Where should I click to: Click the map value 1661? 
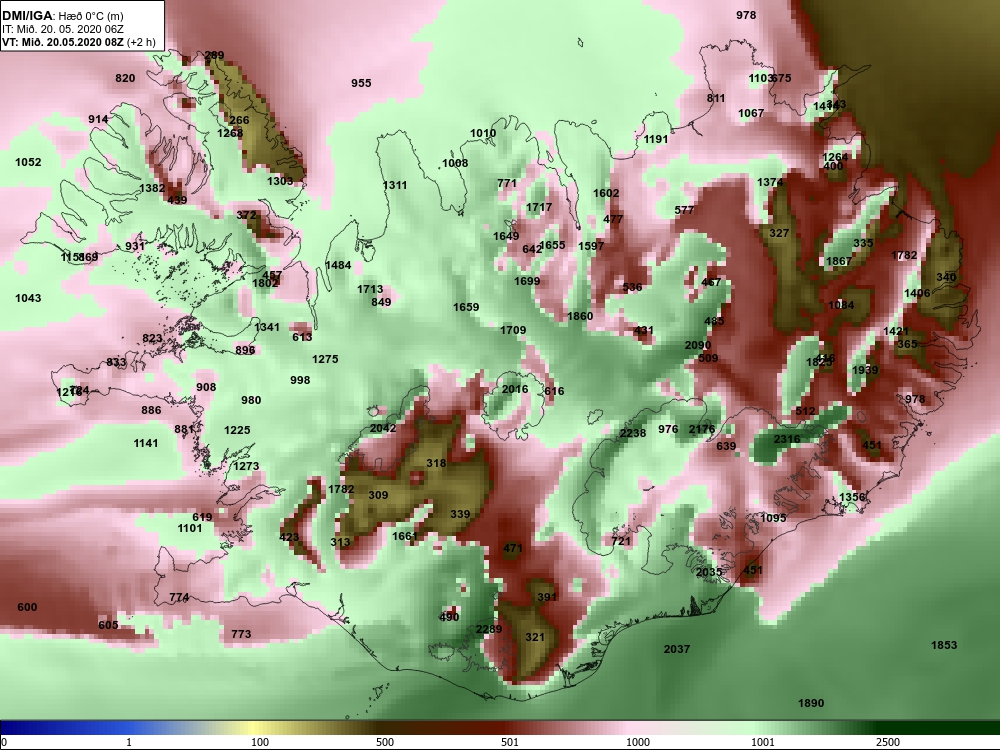tap(404, 536)
